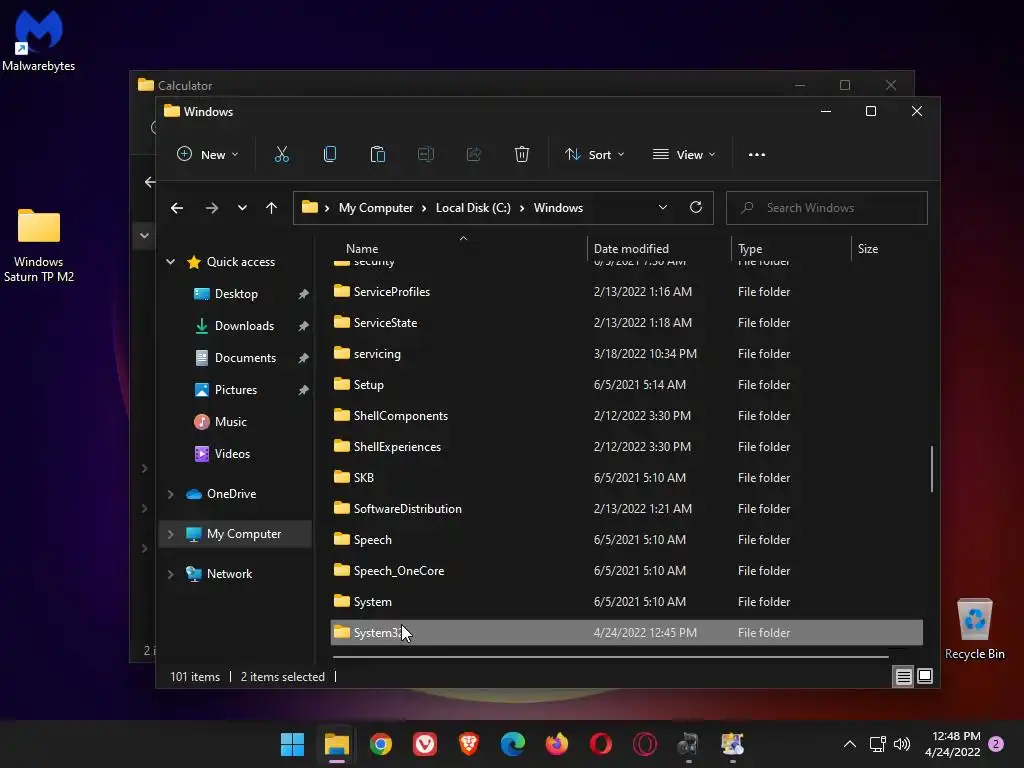Open the Start menu on taskbar
The height and width of the screenshot is (768, 1024).
coord(293,744)
